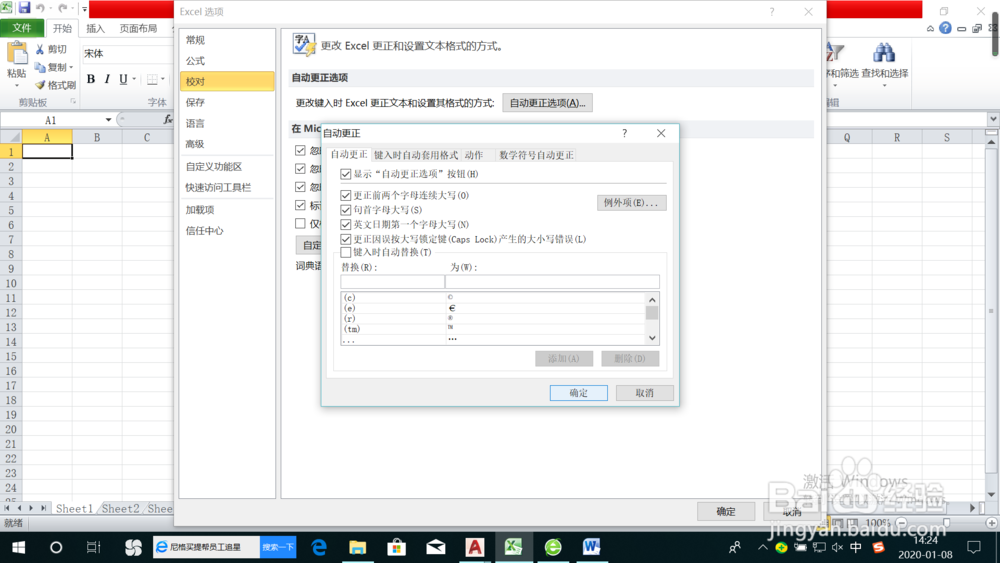
Task: Open Microsoft Edge from taskbar
Action: (x=318, y=547)
